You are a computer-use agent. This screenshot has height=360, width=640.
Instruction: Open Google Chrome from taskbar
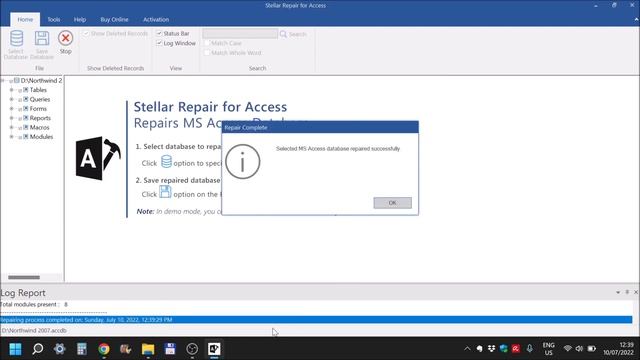pyautogui.click(x=104, y=349)
